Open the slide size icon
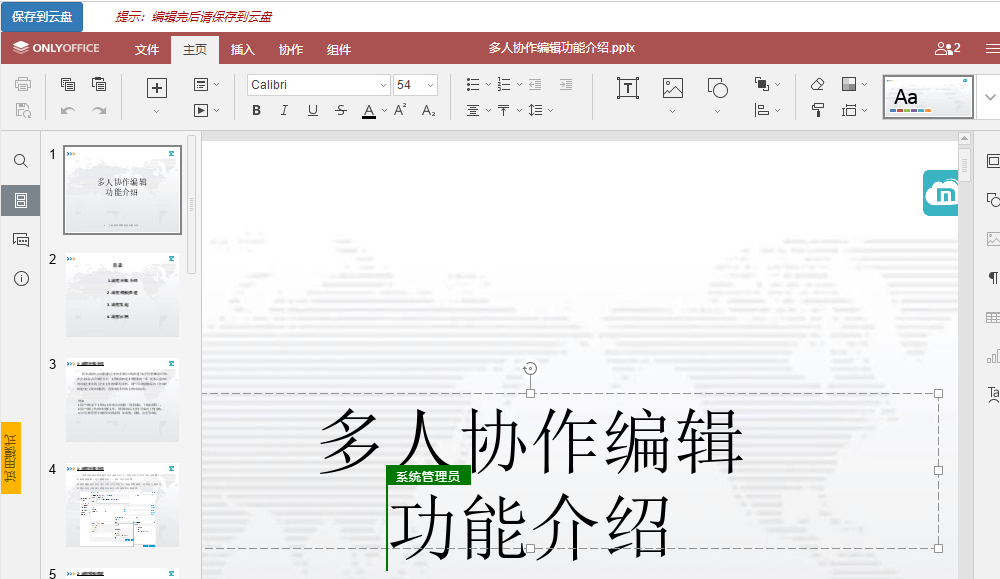 (x=849, y=110)
